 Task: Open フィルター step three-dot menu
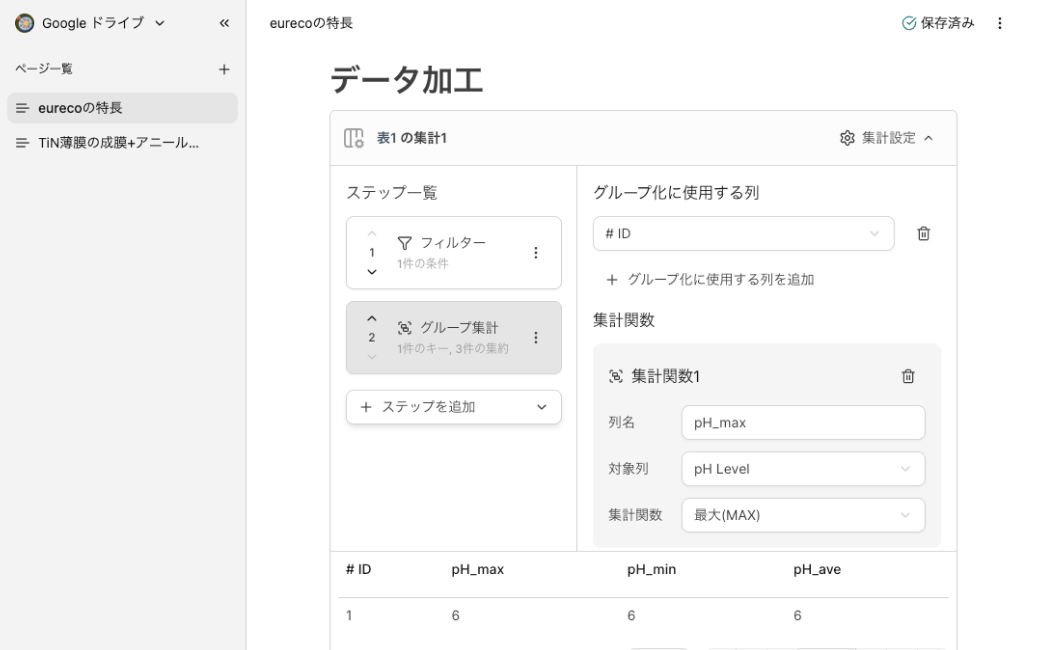click(536, 253)
